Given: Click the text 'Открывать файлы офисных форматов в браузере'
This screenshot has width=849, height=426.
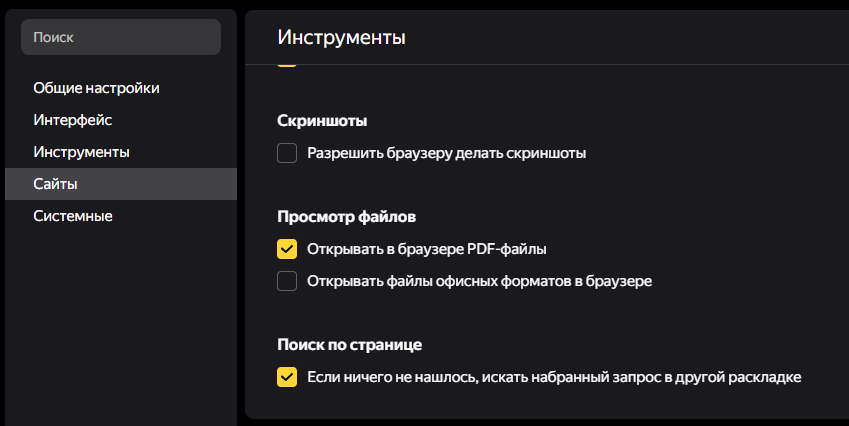Looking at the screenshot, I should (480, 281).
